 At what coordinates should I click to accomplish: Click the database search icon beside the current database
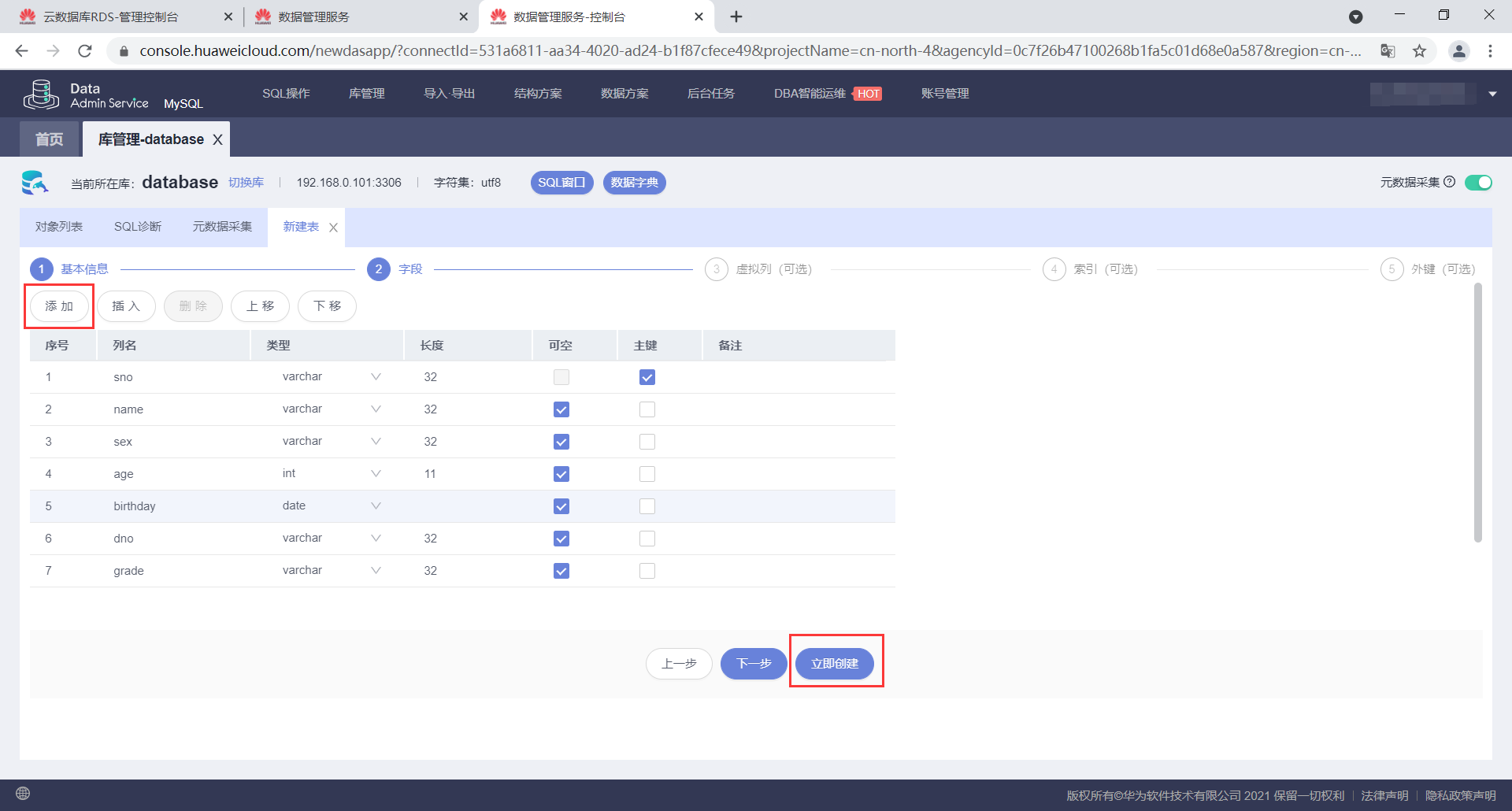click(35, 183)
